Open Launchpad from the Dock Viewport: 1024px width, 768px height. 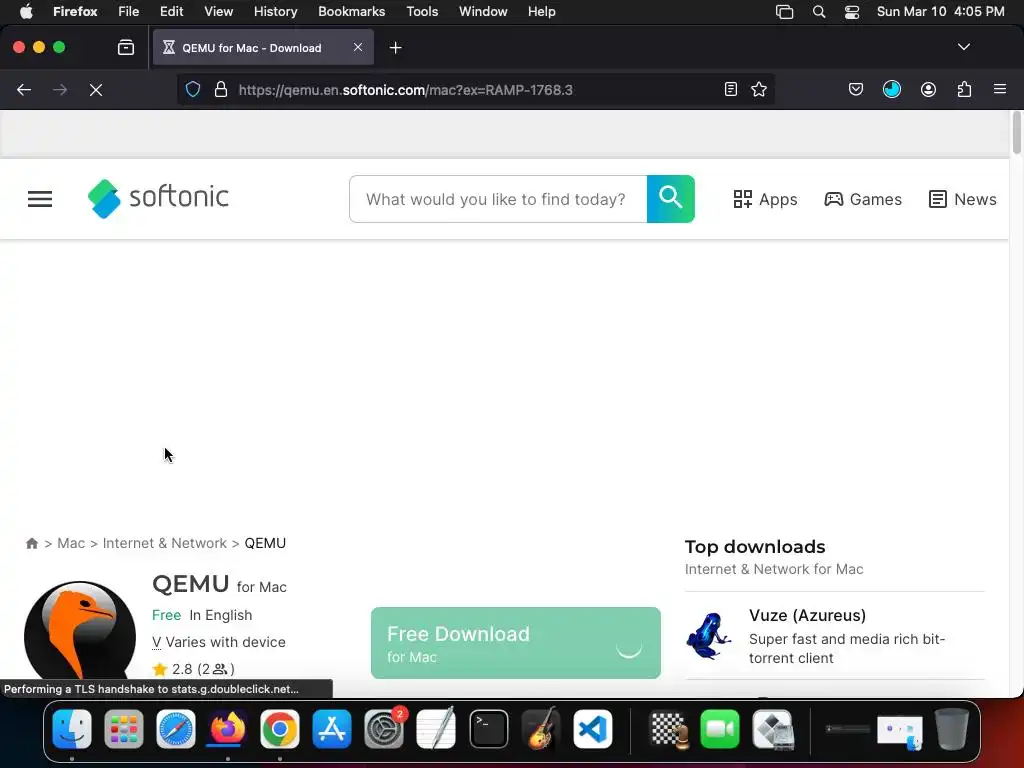point(123,729)
